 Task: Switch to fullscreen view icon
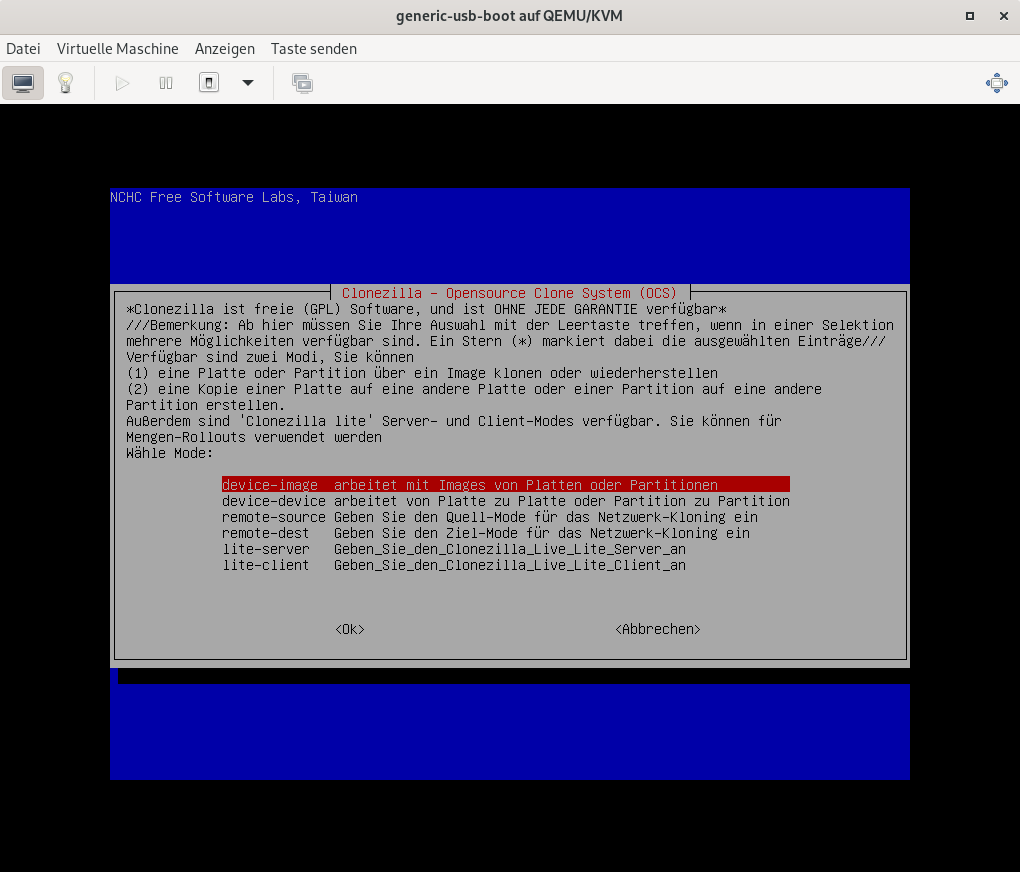[997, 83]
